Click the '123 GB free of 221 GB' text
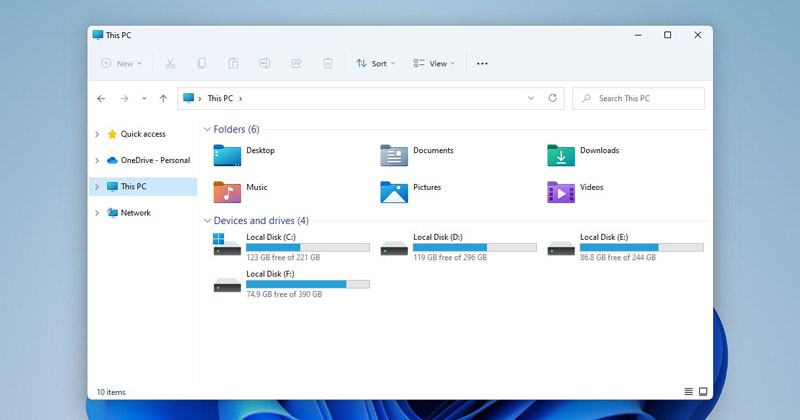The height and width of the screenshot is (420, 800). tap(283, 258)
